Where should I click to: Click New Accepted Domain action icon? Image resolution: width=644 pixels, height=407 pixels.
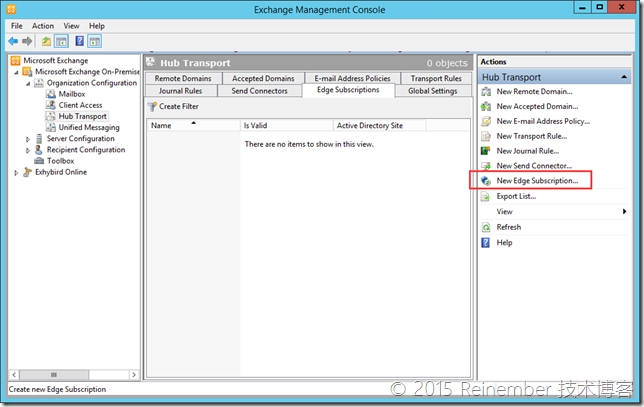pyautogui.click(x=486, y=106)
